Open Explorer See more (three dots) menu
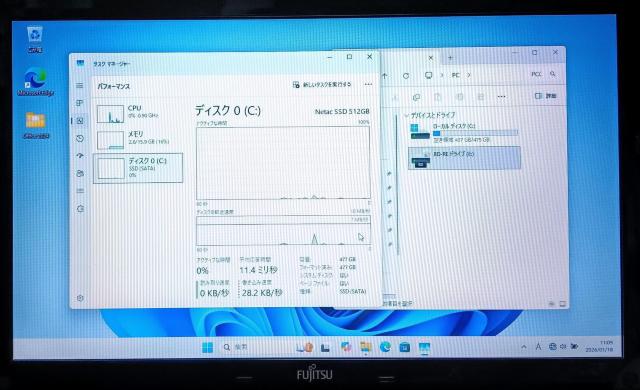640x390 pixels. tap(501, 97)
